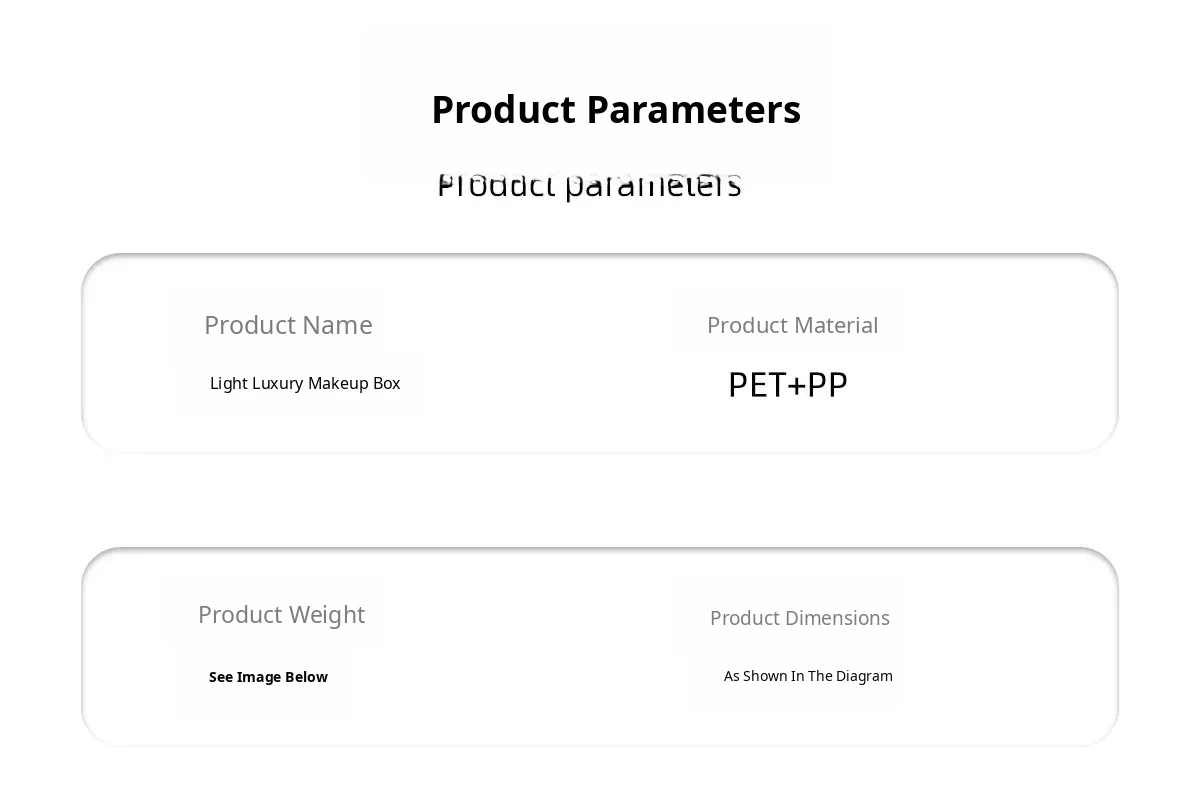Click the word "Box" in the product name
This screenshot has width=1200, height=807.
pos(387,383)
